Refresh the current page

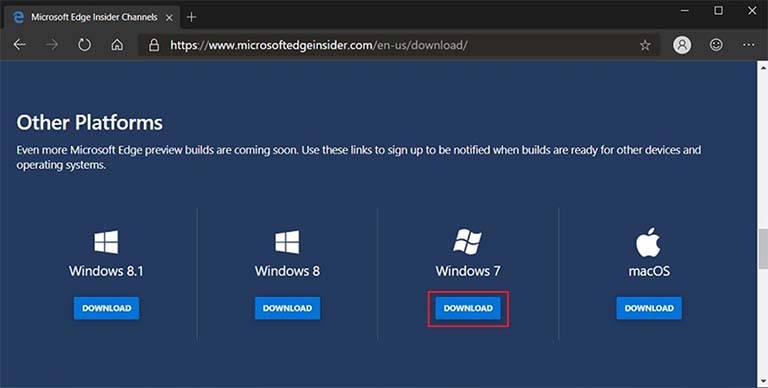coord(84,45)
